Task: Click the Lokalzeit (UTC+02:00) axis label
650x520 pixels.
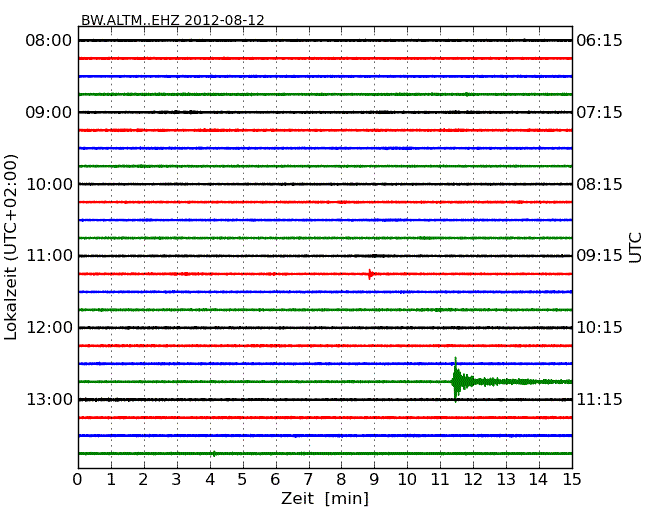Action: click(11, 247)
